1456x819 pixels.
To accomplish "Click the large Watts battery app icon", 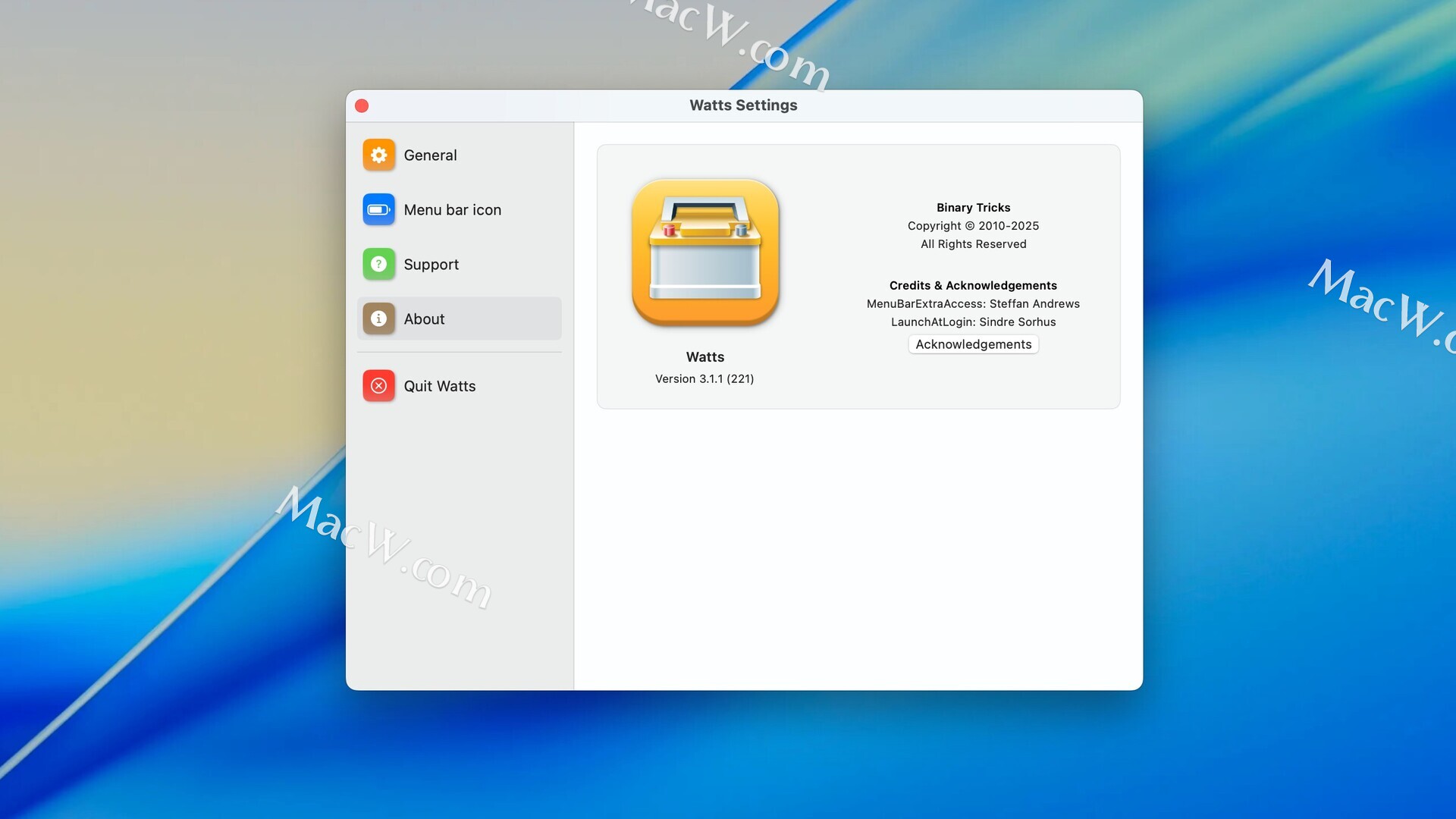I will point(705,253).
